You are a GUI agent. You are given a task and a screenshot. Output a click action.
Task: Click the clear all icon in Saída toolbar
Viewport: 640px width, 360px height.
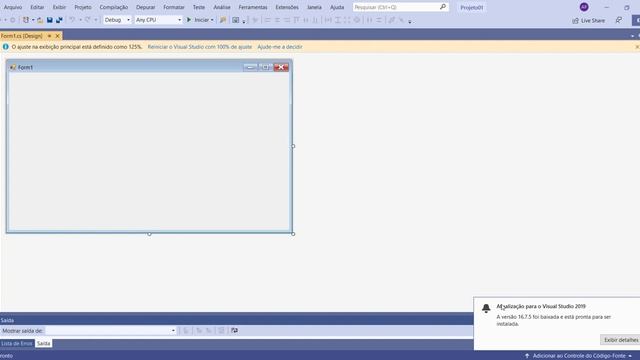click(221, 331)
